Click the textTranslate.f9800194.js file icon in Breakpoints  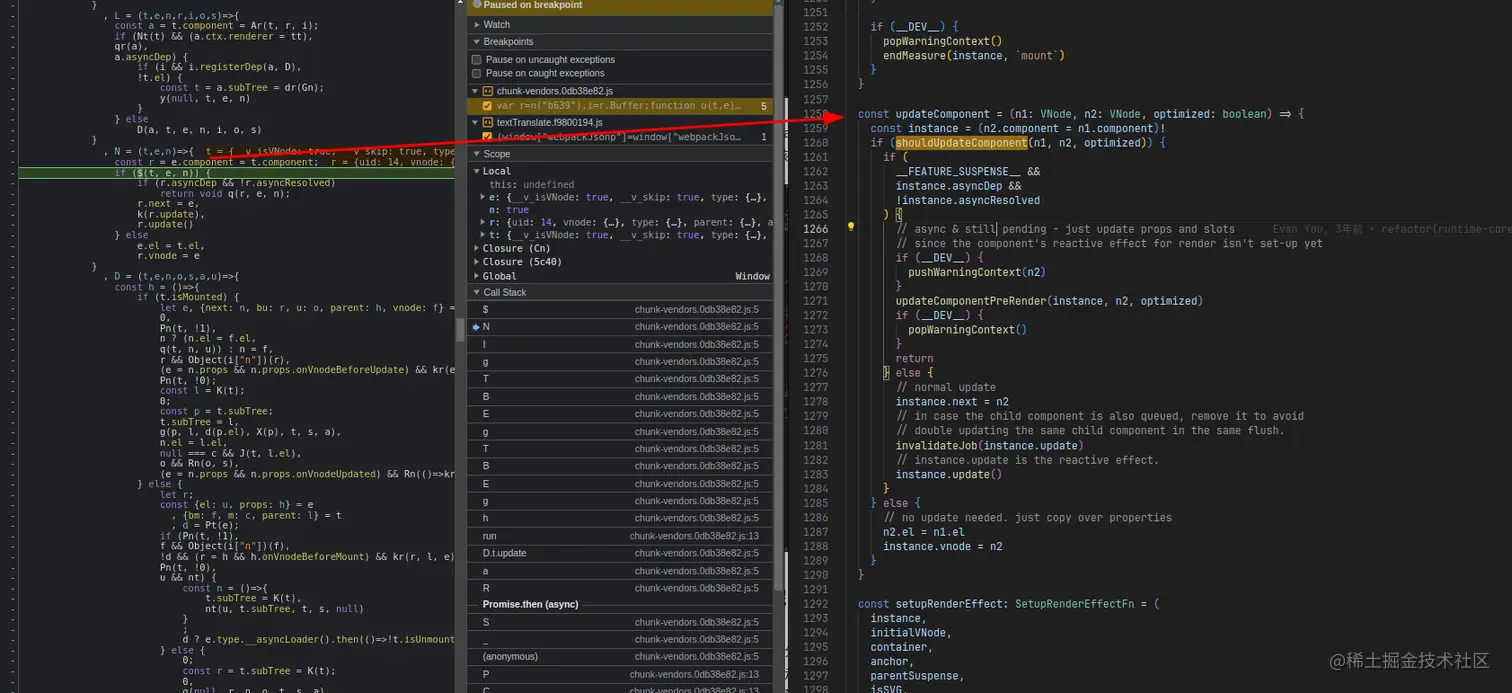488,122
